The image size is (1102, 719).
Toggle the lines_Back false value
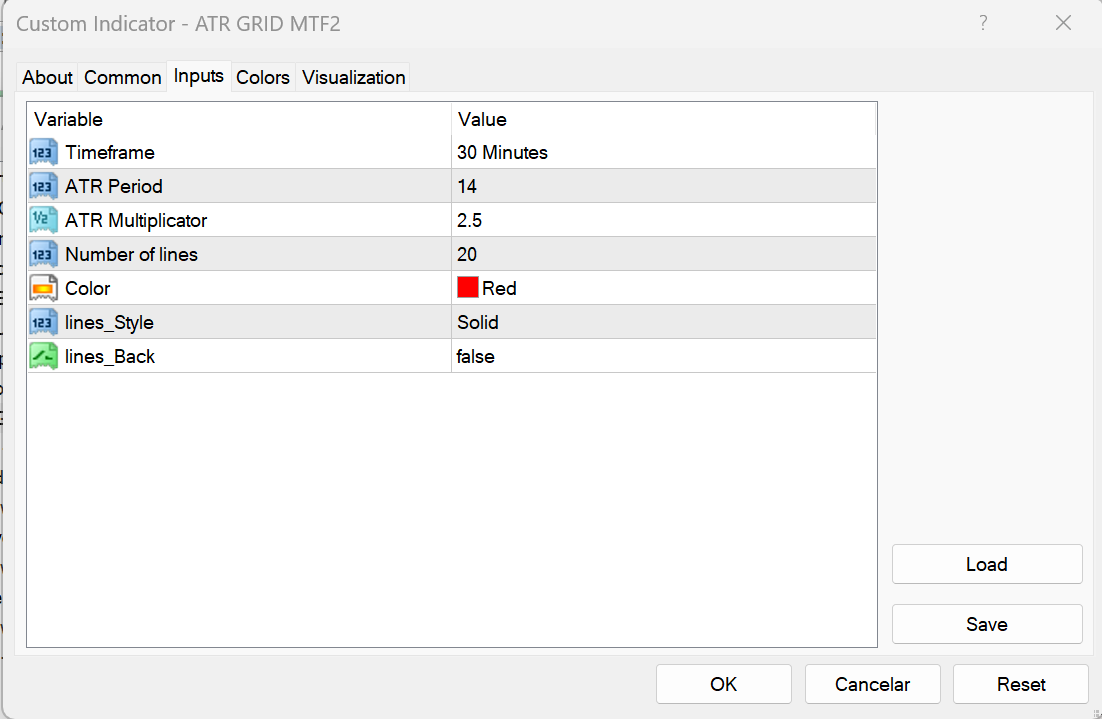pyautogui.click(x=476, y=357)
